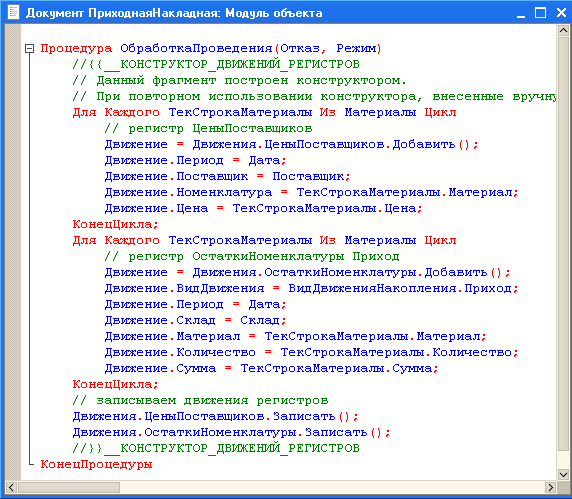The image size is (572, 499).
Task: Click the line with Движения.ЦеныПоставщиков.Добавить()
Action: 291,144
